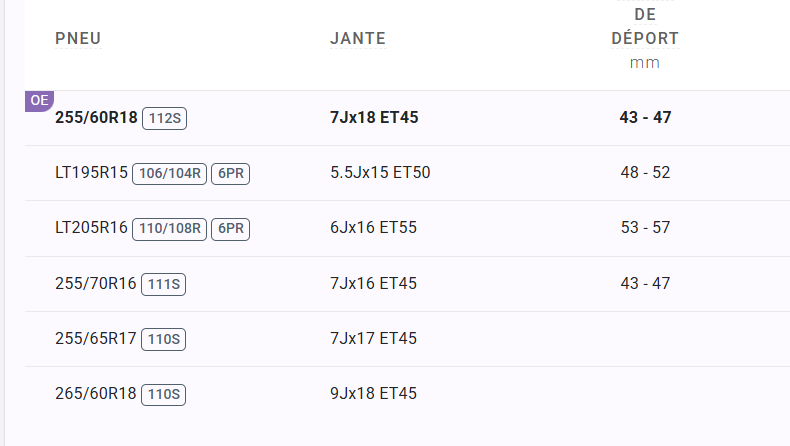This screenshot has width=790, height=446.
Task: Select tire size LT195R15
Action: point(91,172)
